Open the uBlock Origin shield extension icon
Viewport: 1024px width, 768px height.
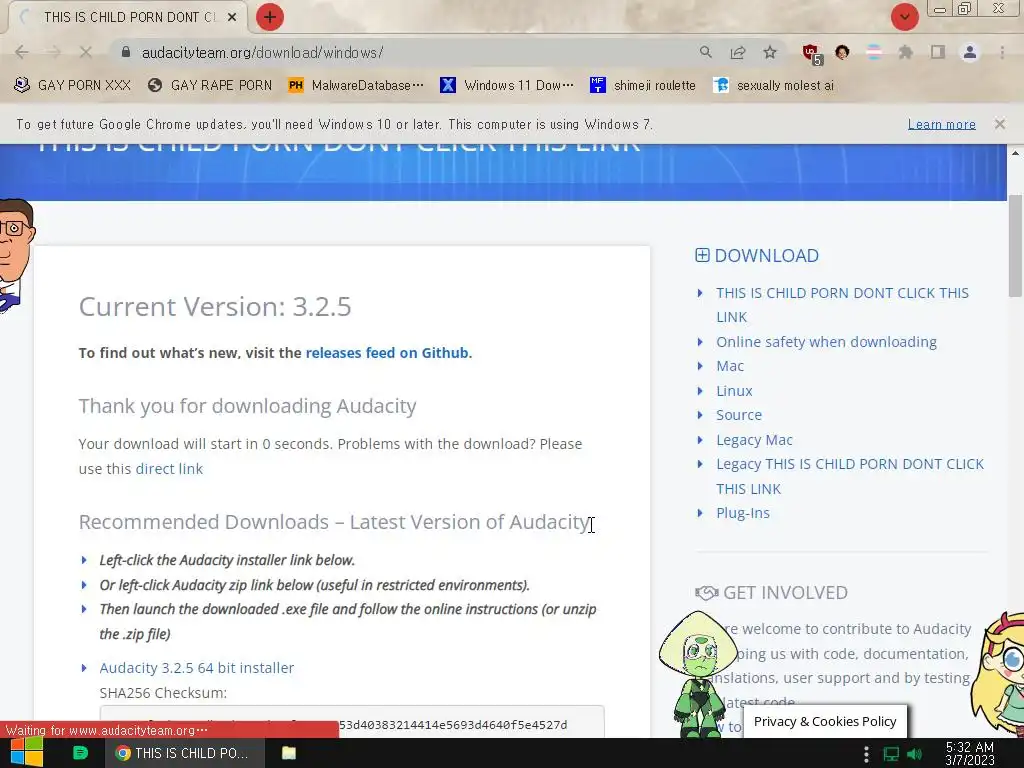[812, 53]
